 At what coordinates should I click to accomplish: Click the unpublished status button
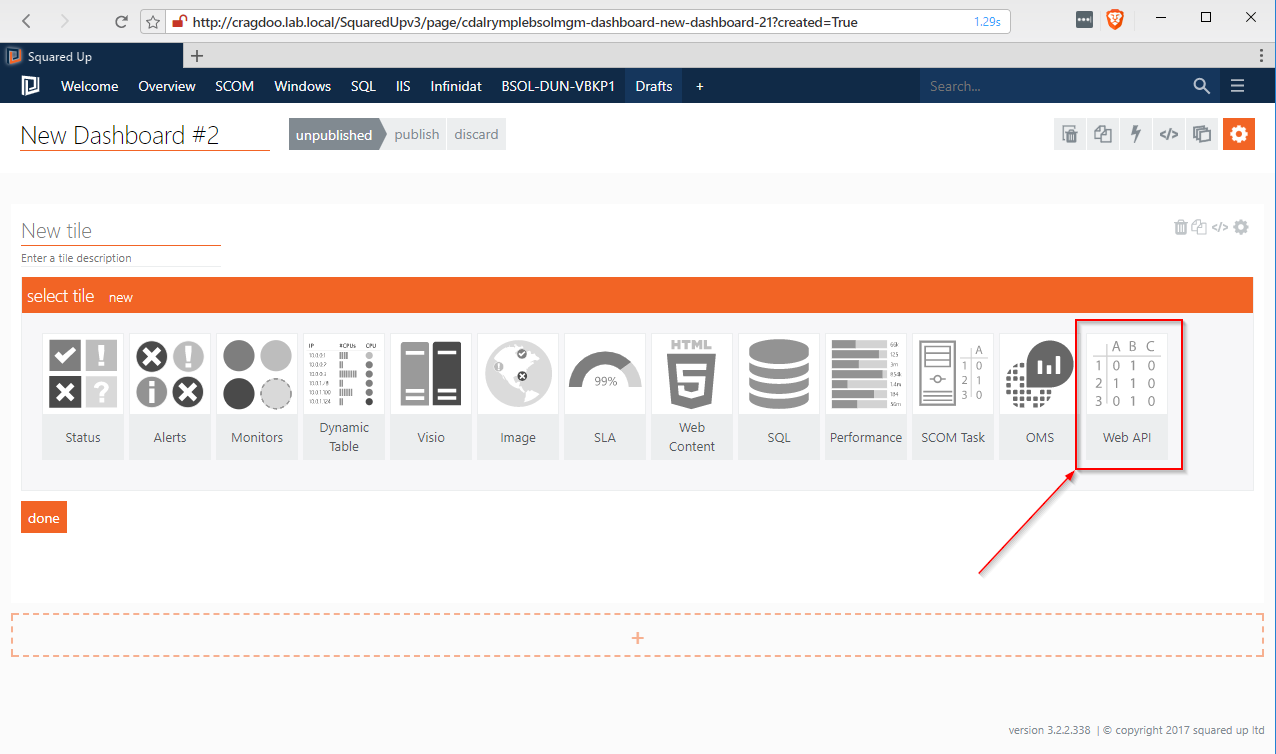click(x=334, y=135)
